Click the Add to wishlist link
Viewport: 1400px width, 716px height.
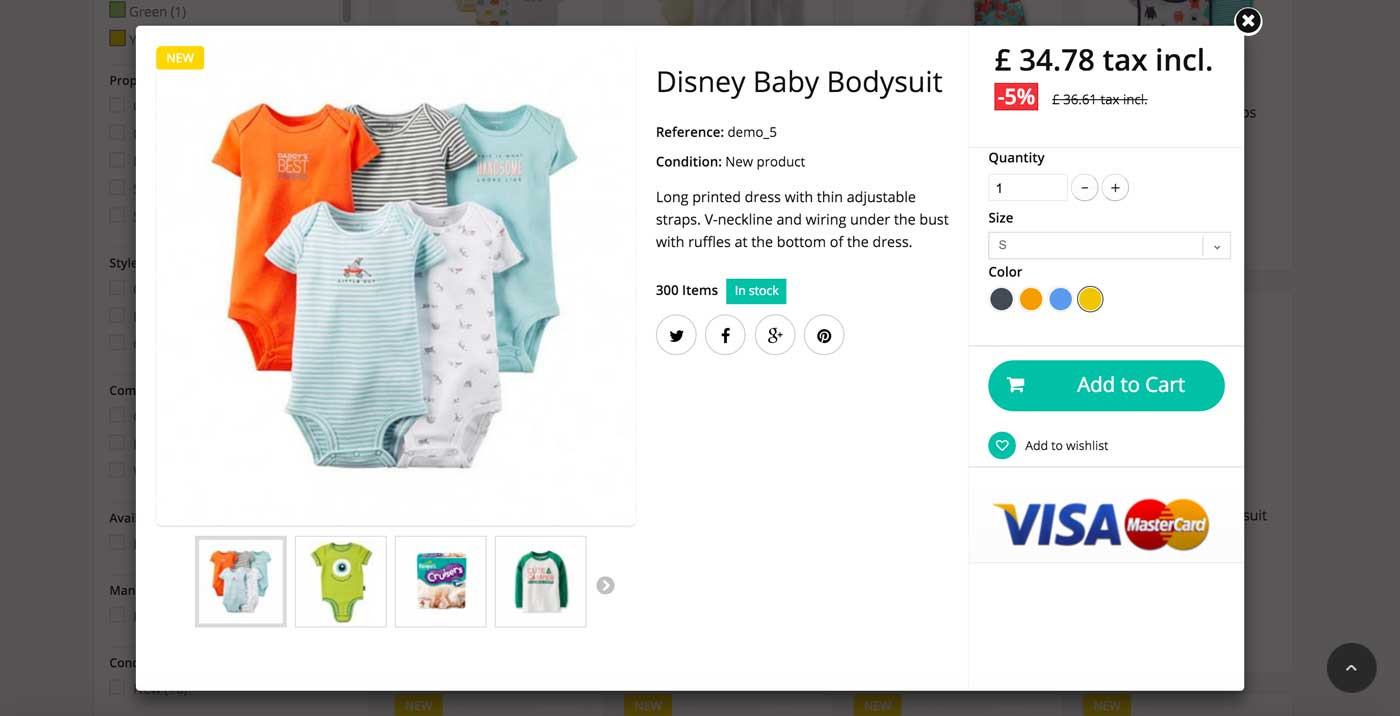(1066, 446)
